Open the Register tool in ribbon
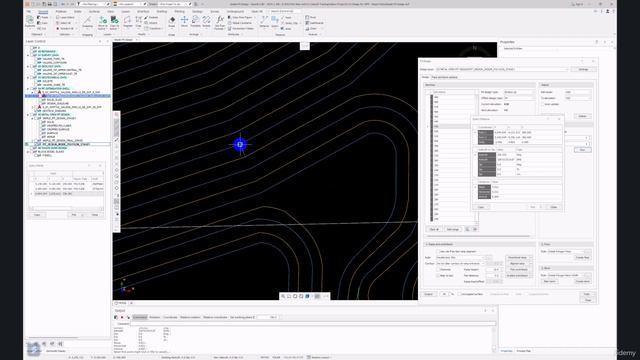The image size is (640, 360). pyautogui.click(x=128, y=22)
